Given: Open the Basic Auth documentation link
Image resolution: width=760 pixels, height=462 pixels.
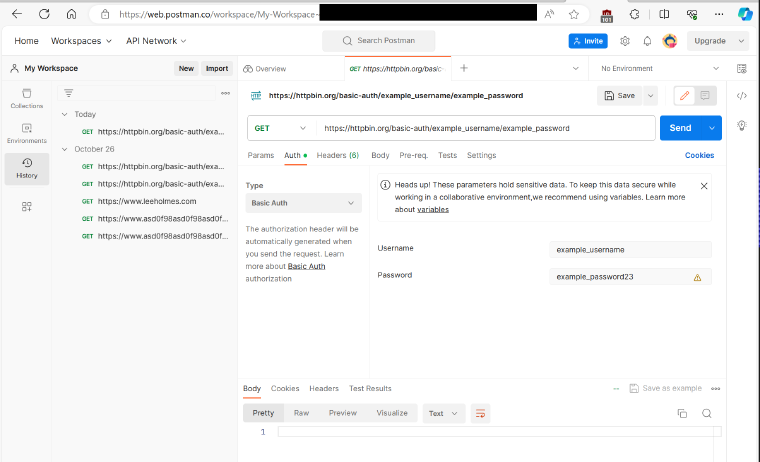Looking at the screenshot, I should pyautogui.click(x=306, y=266).
